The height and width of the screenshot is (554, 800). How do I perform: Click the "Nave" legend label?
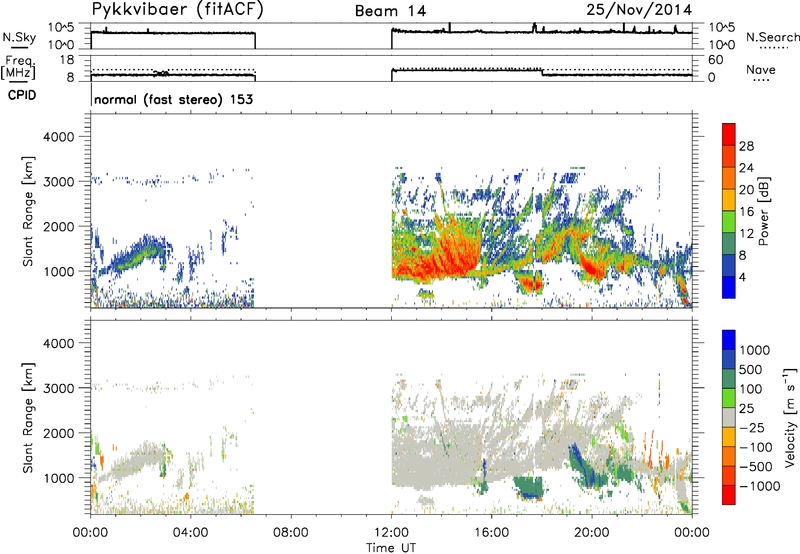(761, 69)
